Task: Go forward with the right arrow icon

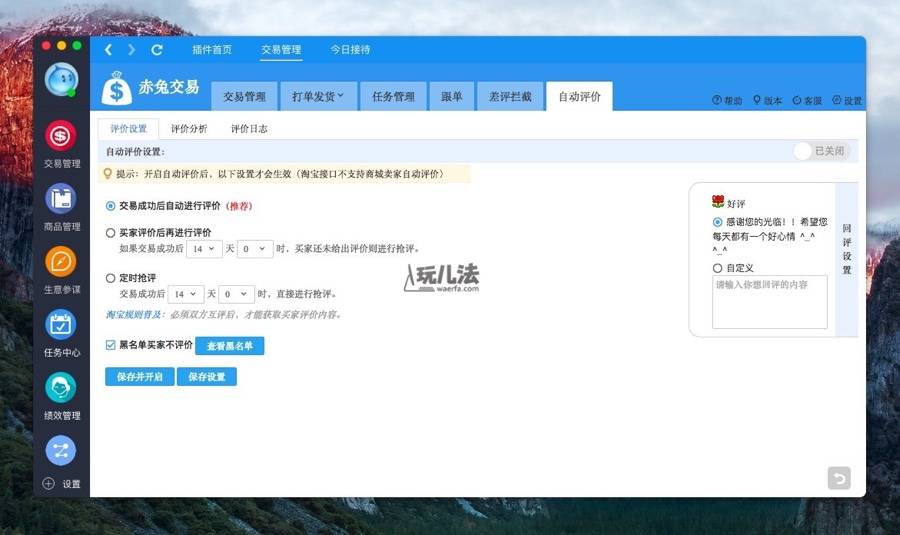Action: pos(131,50)
